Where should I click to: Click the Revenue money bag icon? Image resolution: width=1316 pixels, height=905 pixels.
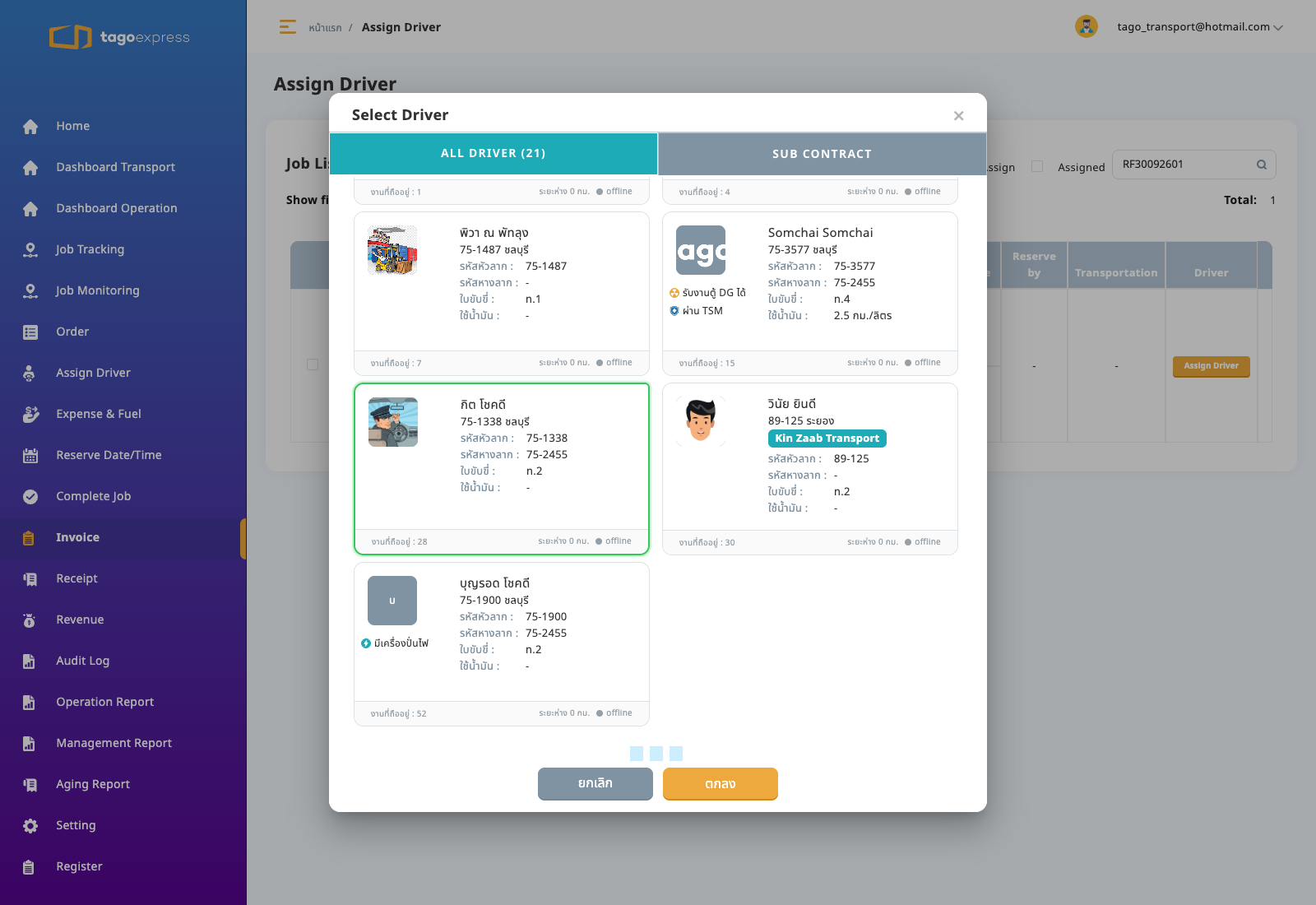(30, 620)
